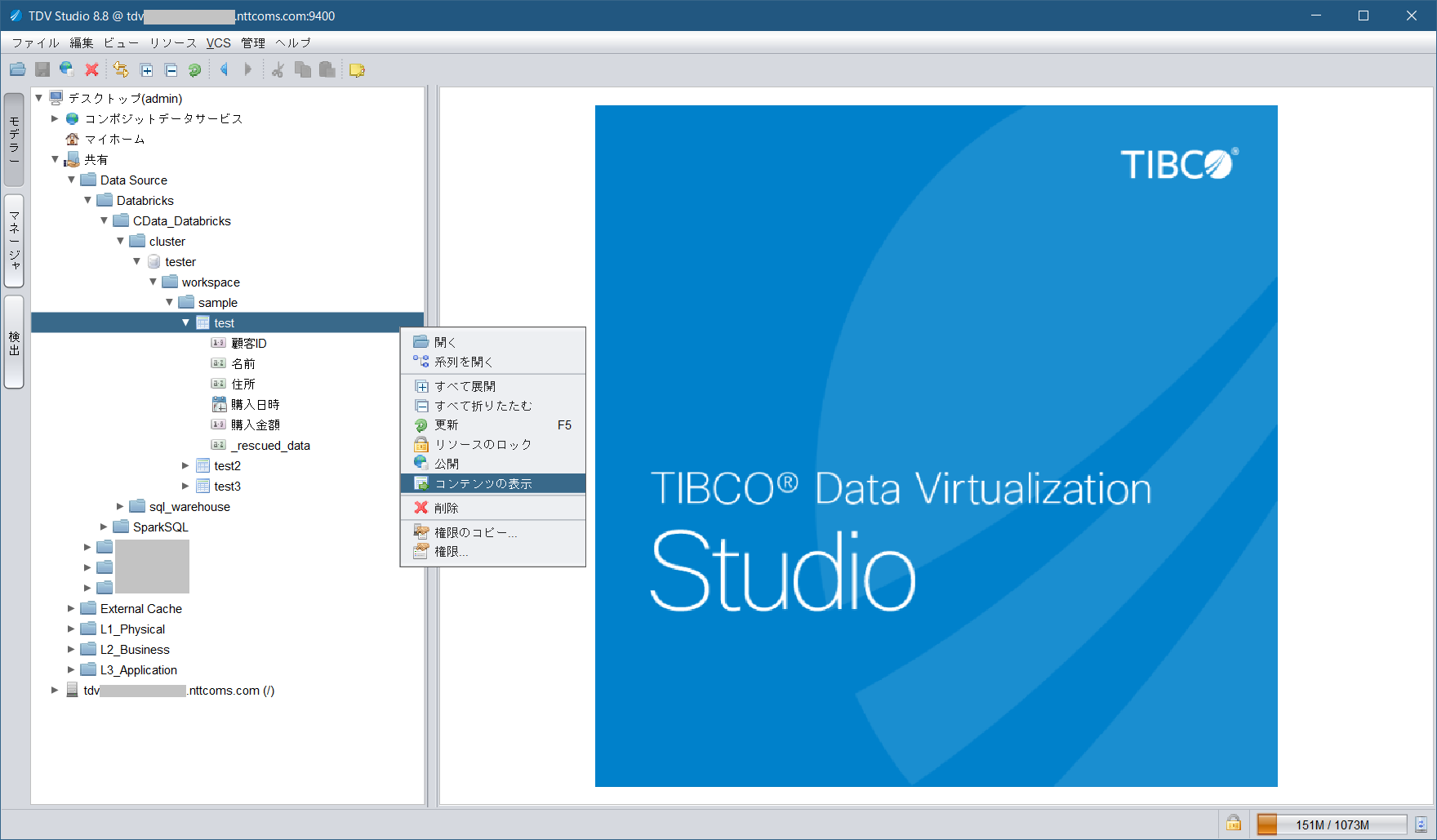Expand the L1_Physical folder
Viewport: 1437px width, 840px height.
[x=71, y=629]
